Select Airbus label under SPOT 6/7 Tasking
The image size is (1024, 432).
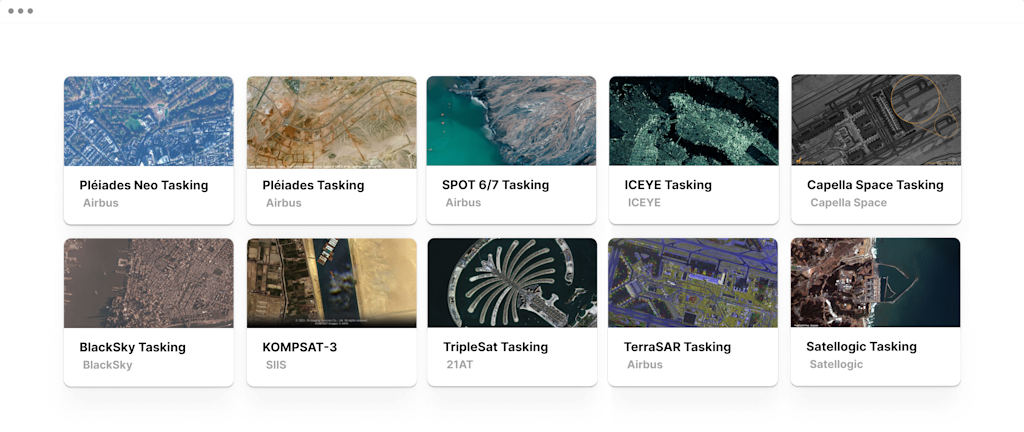[x=463, y=202]
